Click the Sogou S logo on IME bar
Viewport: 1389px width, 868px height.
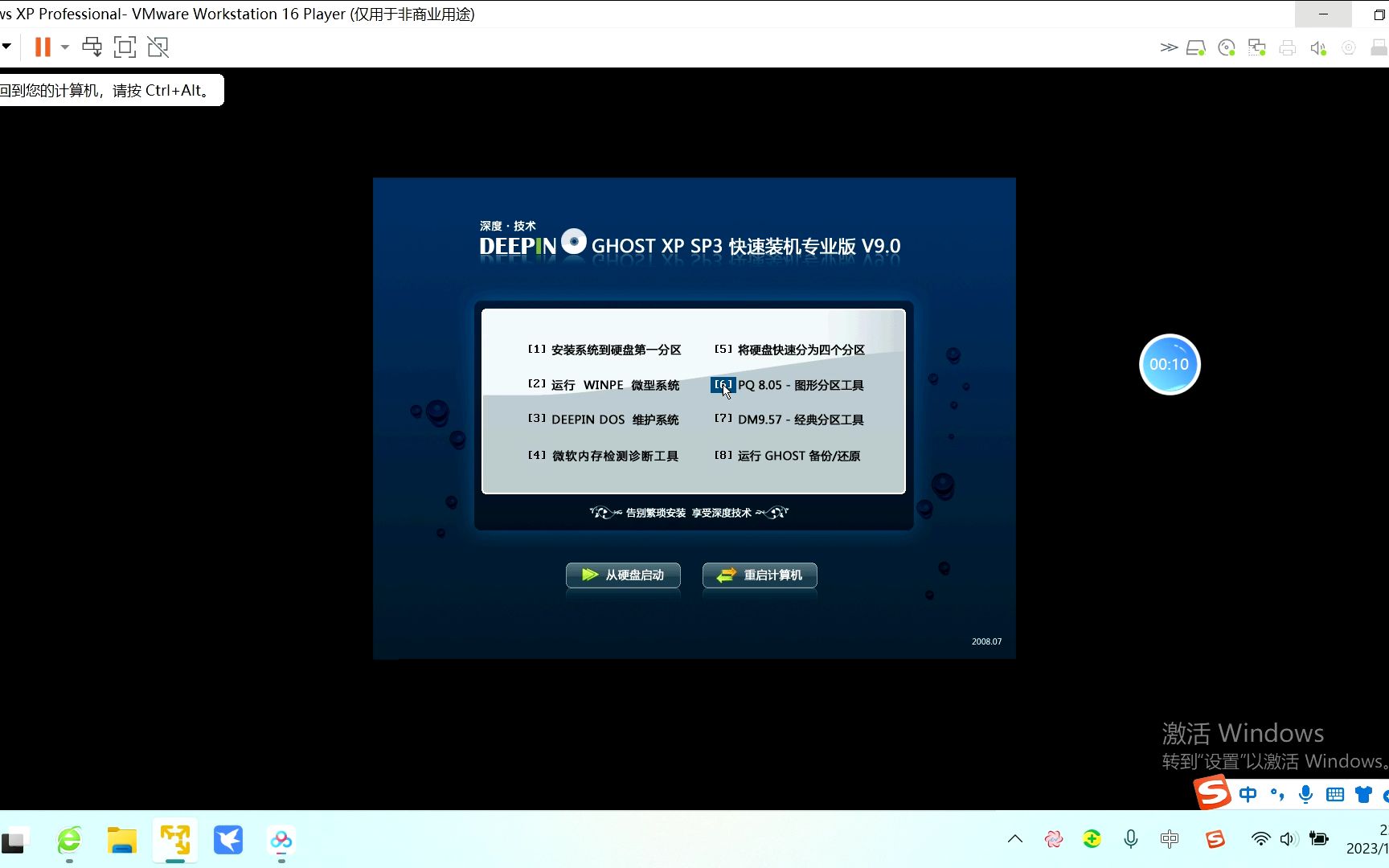(1213, 792)
